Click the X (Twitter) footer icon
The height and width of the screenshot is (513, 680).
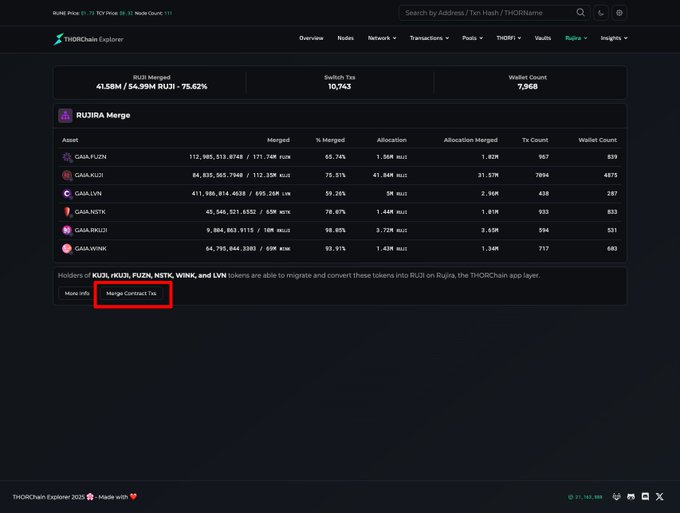(x=659, y=496)
